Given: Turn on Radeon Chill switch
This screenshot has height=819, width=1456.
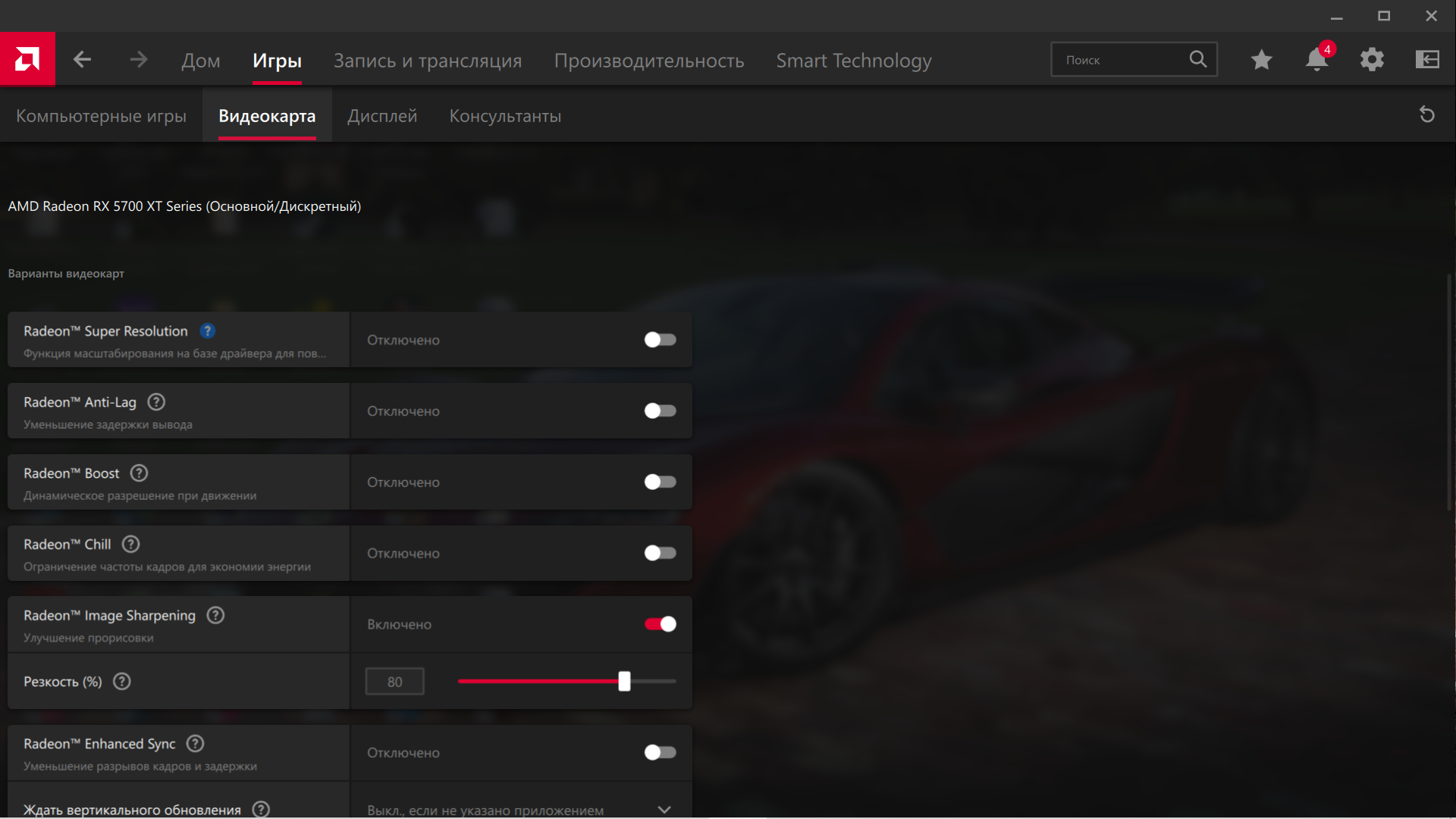Looking at the screenshot, I should pyautogui.click(x=660, y=553).
